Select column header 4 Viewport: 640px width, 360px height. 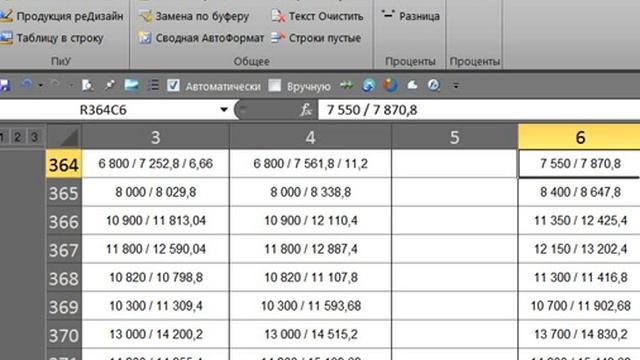[311, 137]
